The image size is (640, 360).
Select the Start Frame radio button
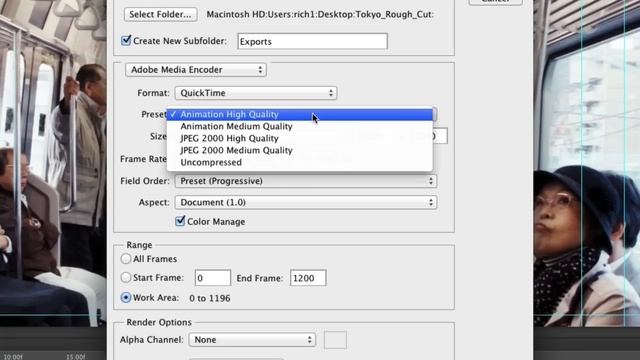126,278
